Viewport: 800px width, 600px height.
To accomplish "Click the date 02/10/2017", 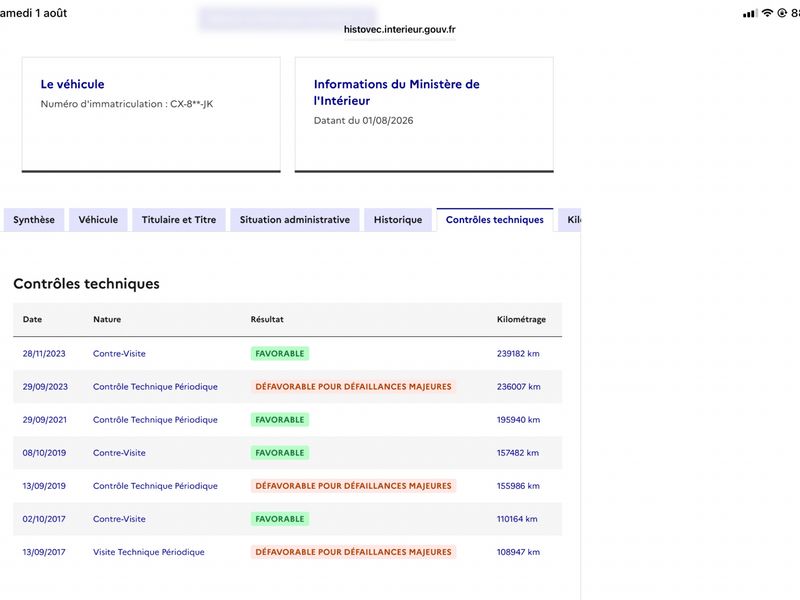I will pyautogui.click(x=44, y=519).
